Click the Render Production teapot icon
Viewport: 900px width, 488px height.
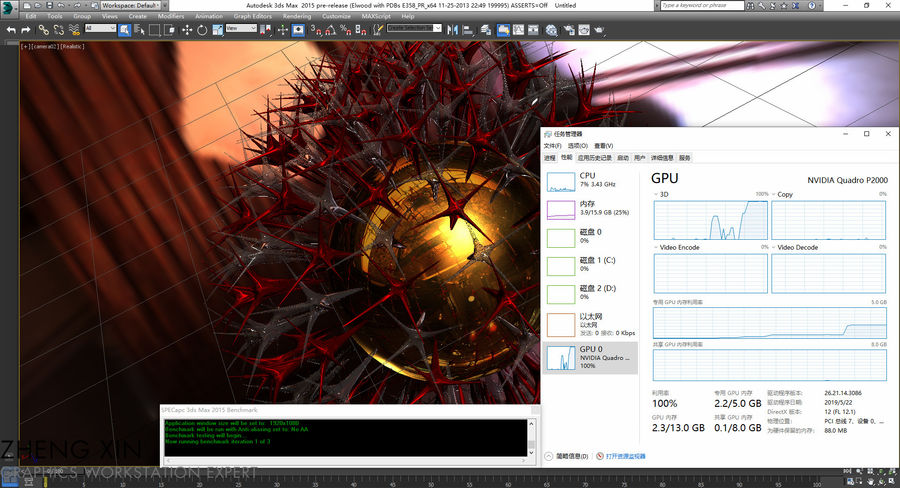pyautogui.click(x=599, y=30)
